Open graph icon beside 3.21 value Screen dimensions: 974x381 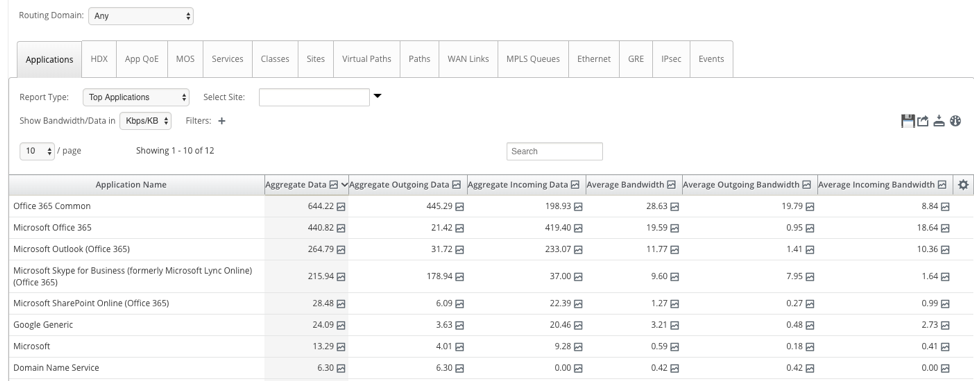pyautogui.click(x=675, y=325)
